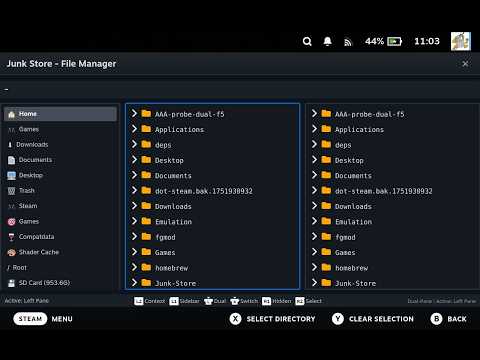Select homebrew folder icon in left pane
The image size is (480, 360).
click(146, 267)
